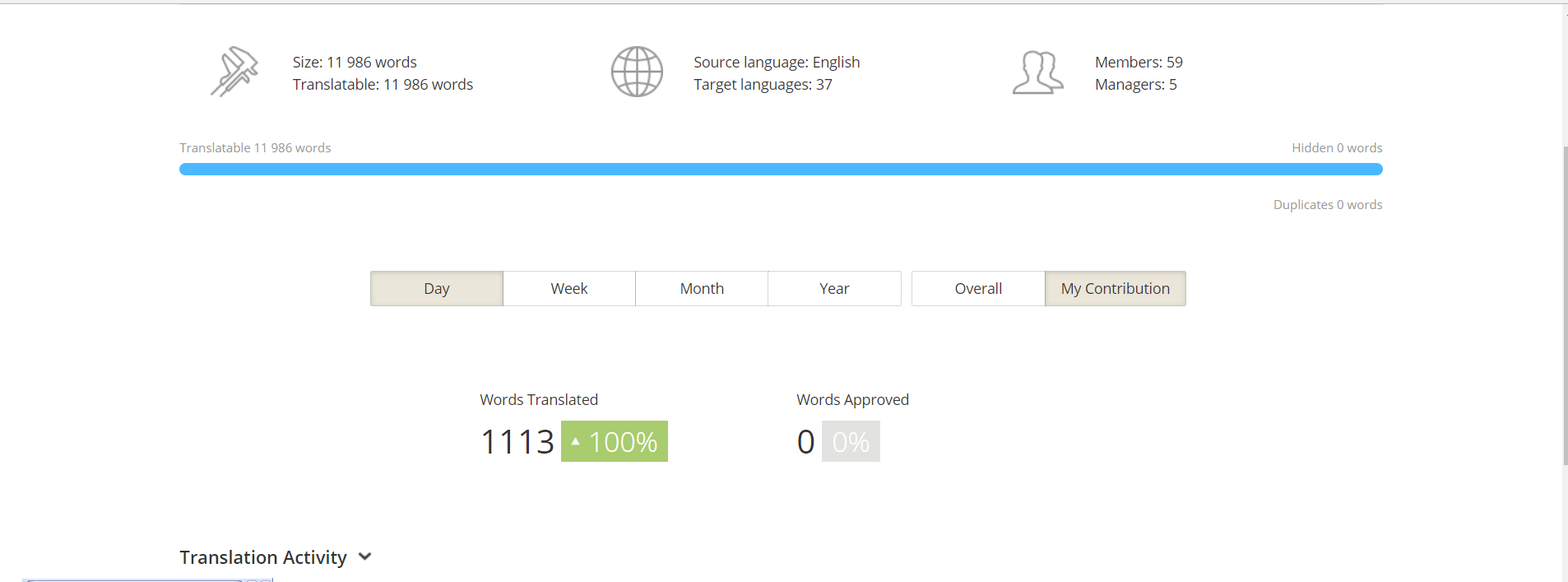
Task: Click the members people icon
Action: [1037, 72]
